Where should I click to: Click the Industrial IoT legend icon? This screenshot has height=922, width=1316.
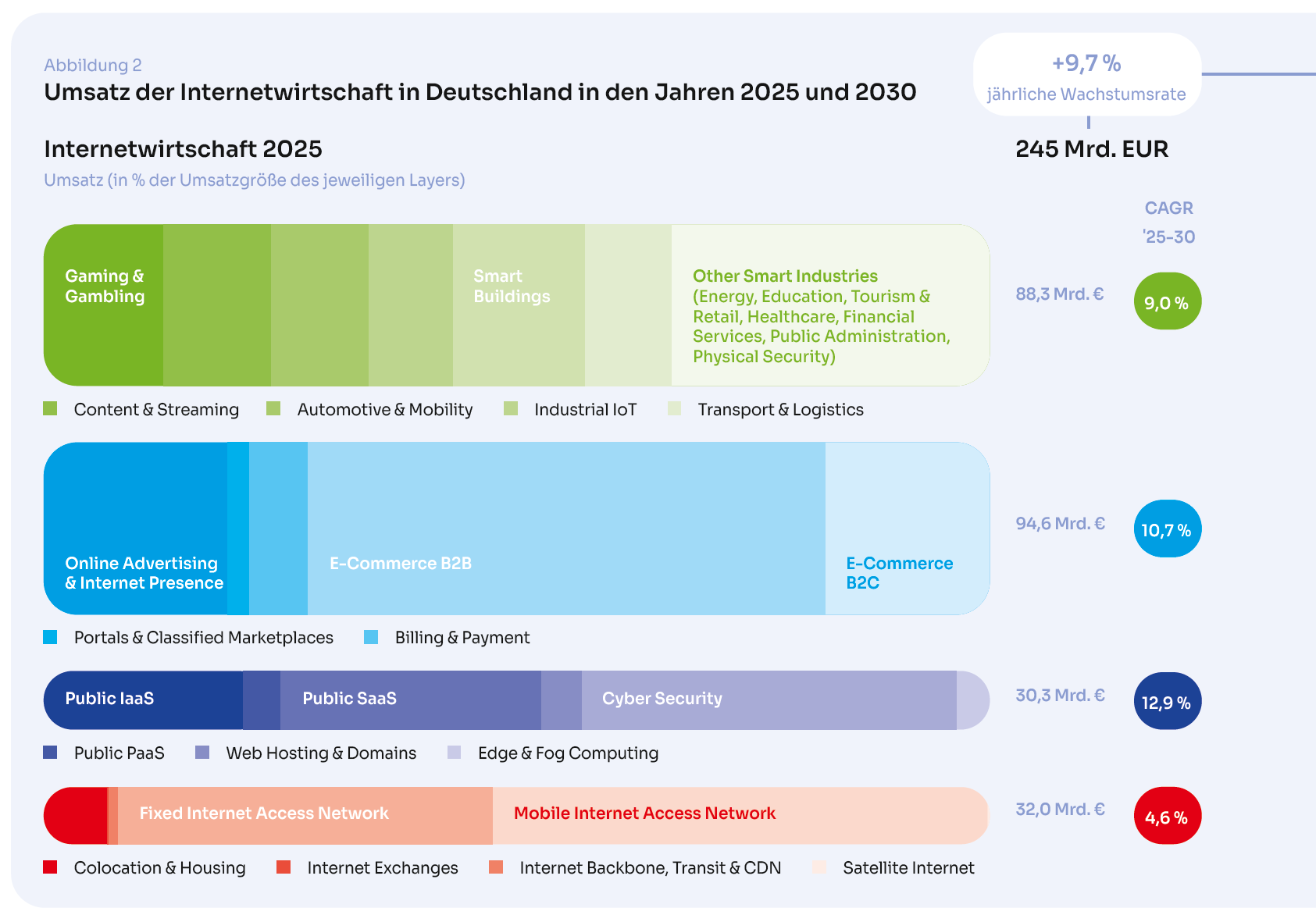pos(512,408)
